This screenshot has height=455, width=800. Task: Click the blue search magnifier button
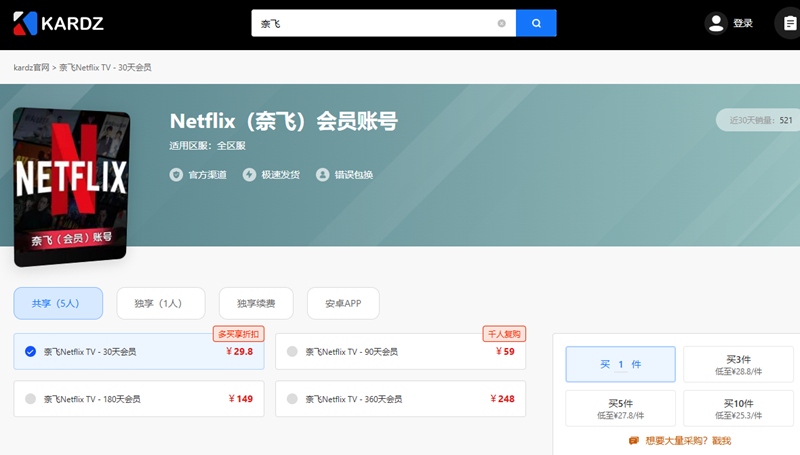[536, 23]
